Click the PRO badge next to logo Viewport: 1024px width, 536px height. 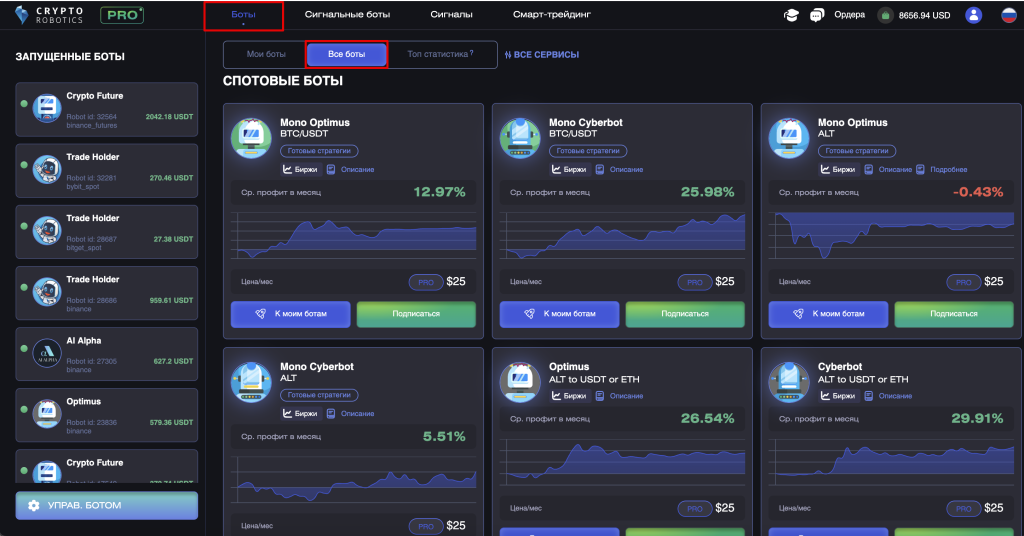tap(122, 15)
